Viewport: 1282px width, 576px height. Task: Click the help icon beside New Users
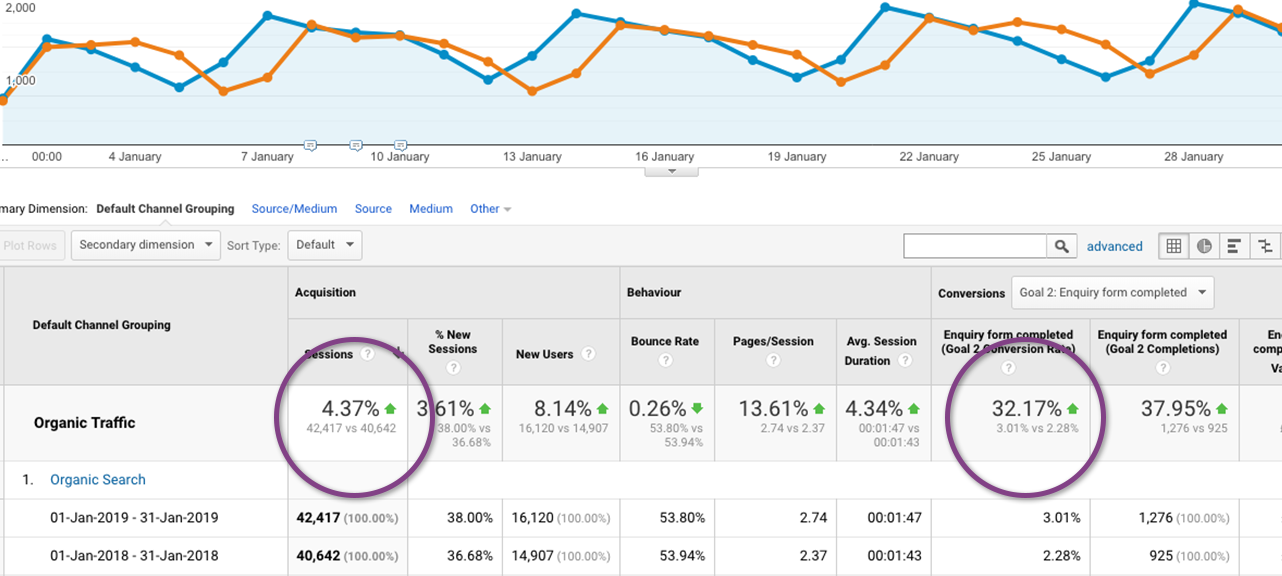pyautogui.click(x=588, y=354)
